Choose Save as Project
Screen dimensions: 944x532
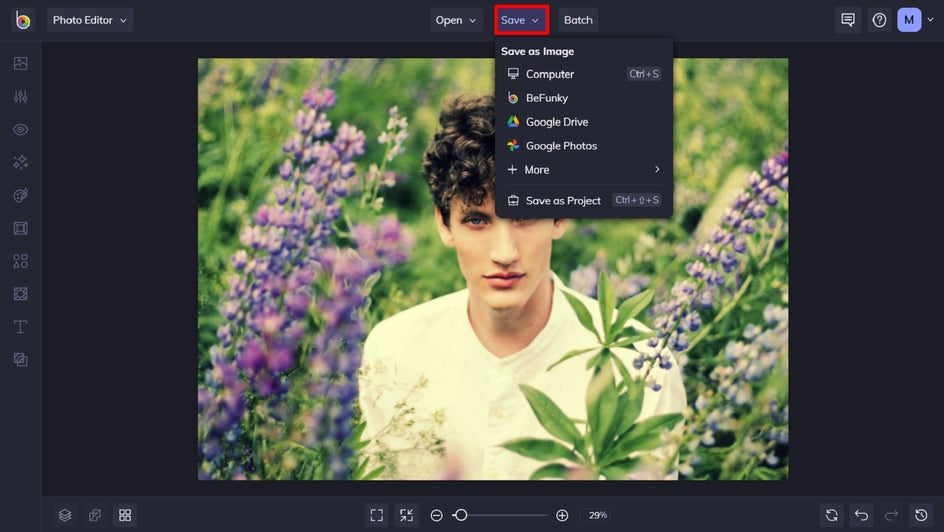point(583,200)
